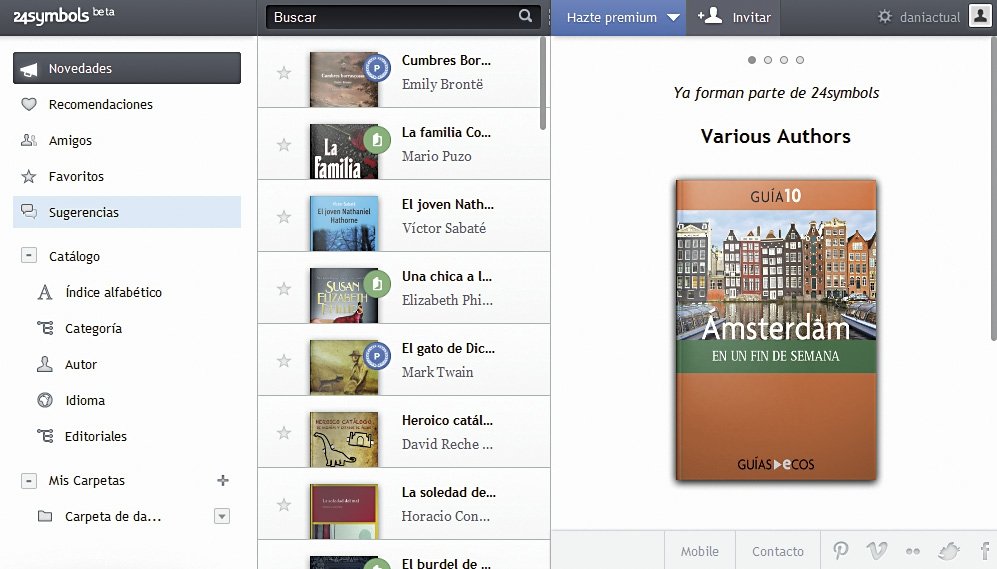Browse Índice alfabético
997x569 pixels.
coord(113,292)
